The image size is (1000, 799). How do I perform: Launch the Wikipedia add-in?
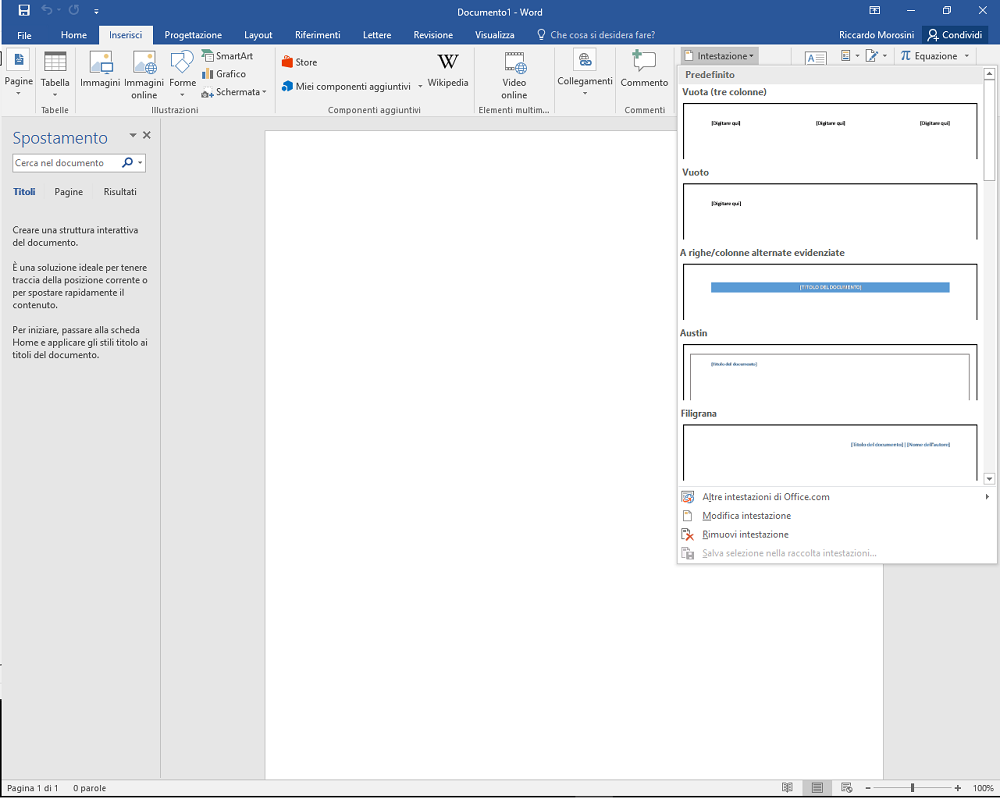point(448,70)
